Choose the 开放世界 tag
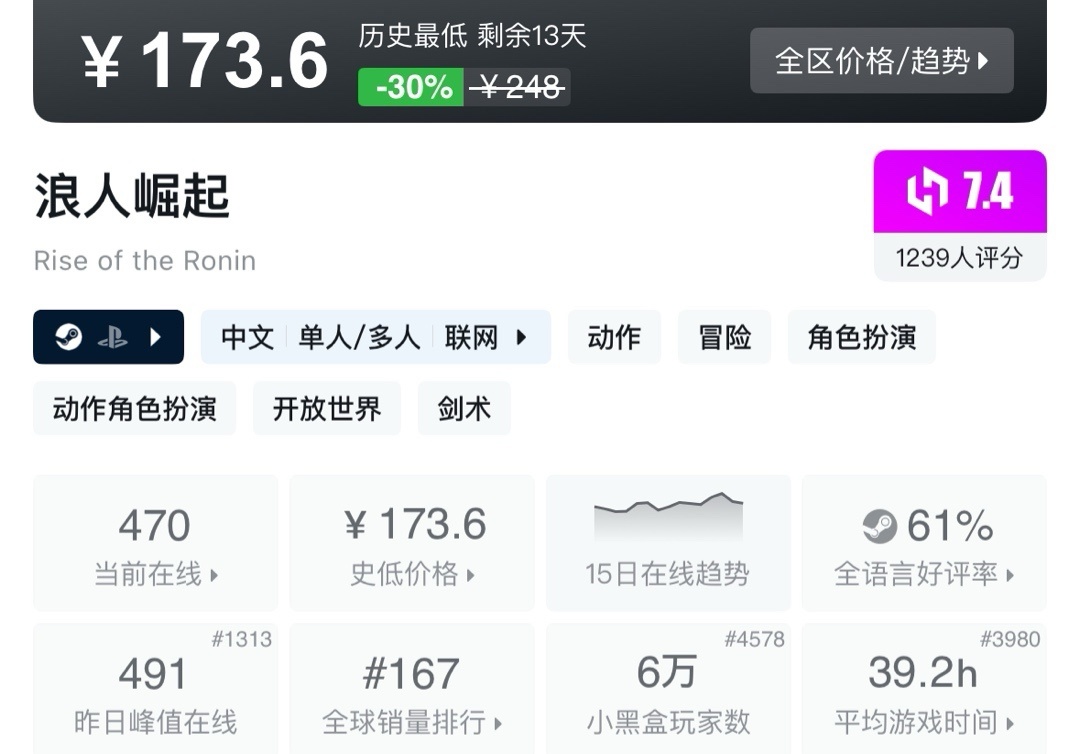Image resolution: width=1080 pixels, height=754 pixels. point(327,408)
